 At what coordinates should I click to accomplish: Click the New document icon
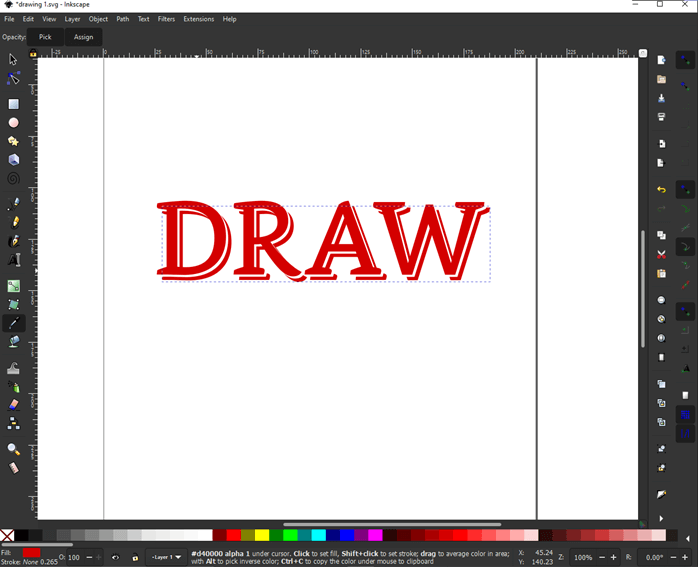tap(661, 60)
